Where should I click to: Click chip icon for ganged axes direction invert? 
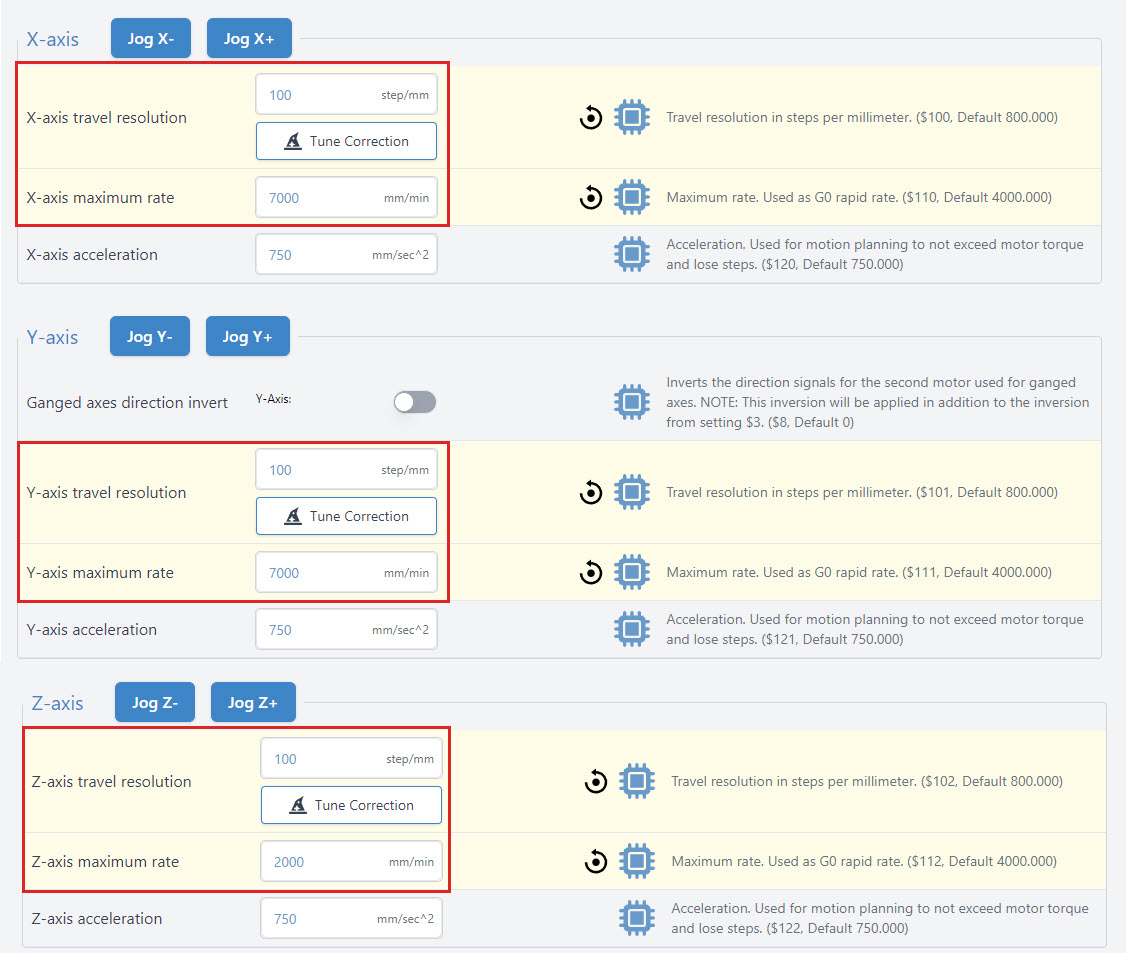631,402
